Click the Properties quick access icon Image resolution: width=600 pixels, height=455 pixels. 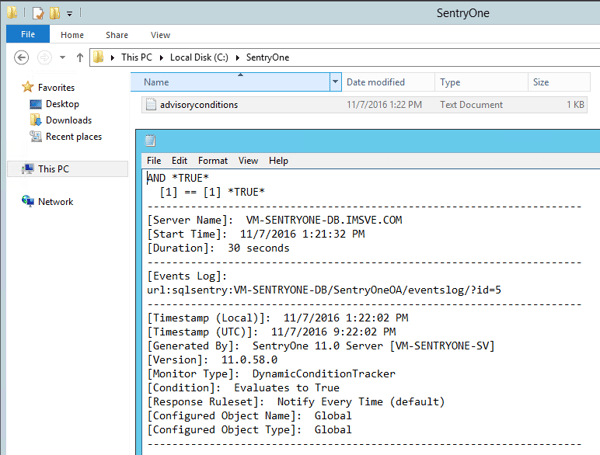pos(38,13)
